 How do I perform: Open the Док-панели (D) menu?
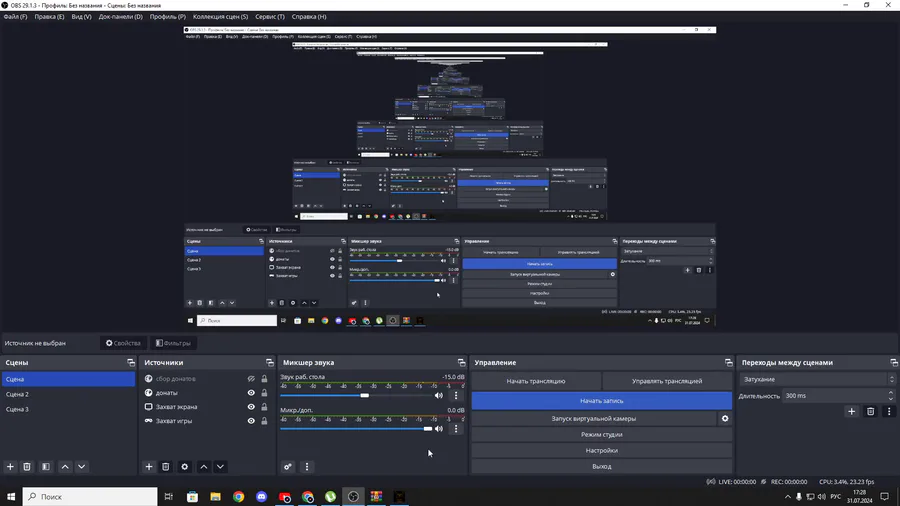[121, 17]
